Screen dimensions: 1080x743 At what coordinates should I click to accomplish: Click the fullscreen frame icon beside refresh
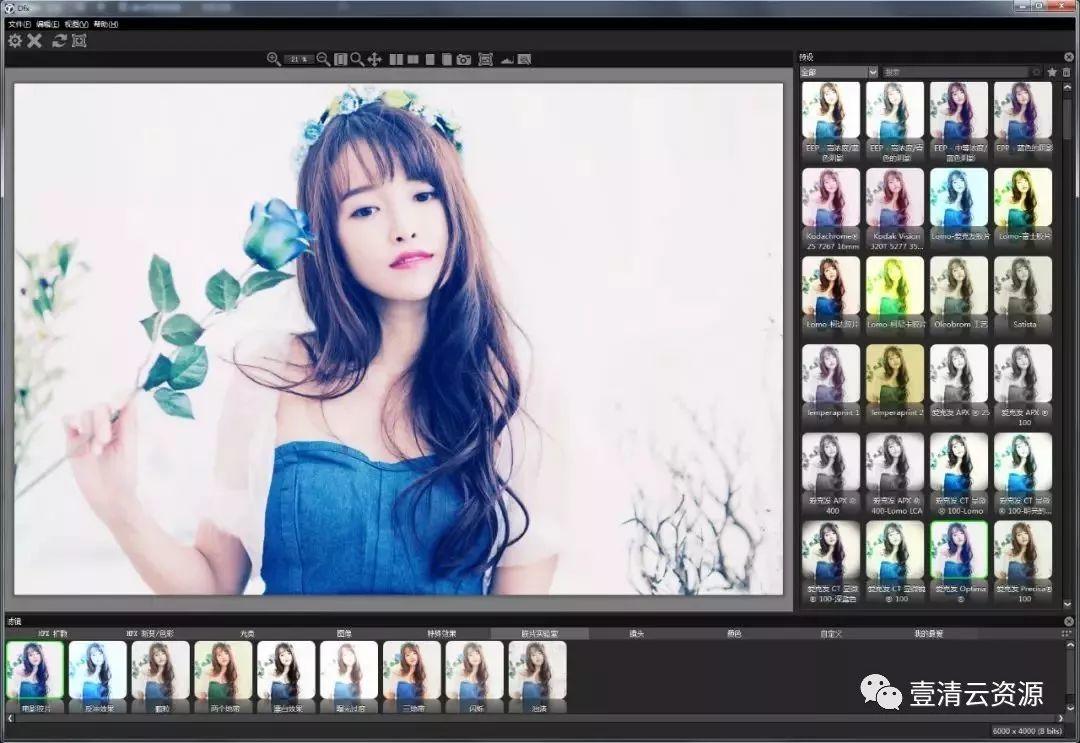coord(79,41)
